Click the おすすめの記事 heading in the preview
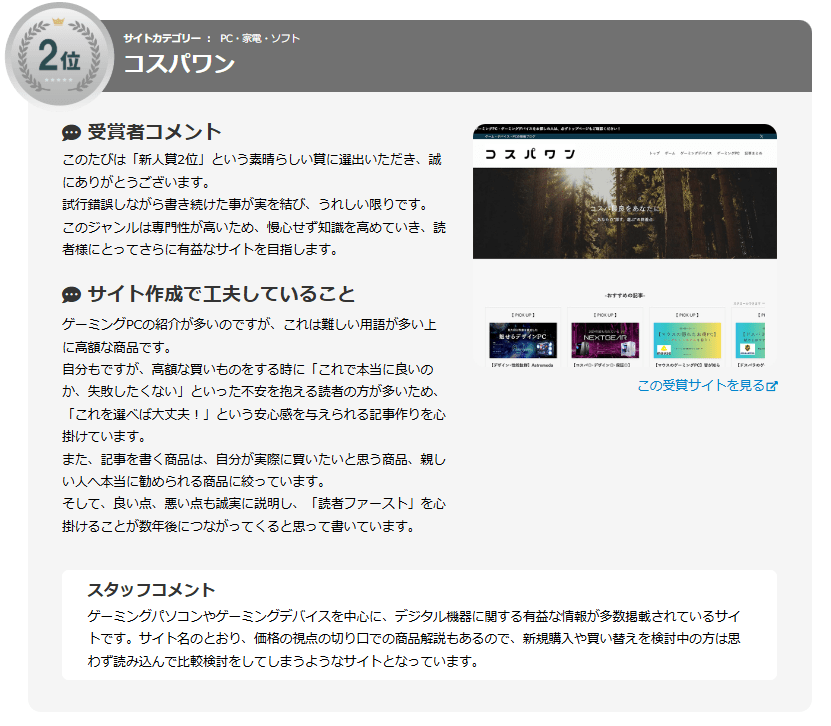Image resolution: width=831 pixels, height=726 pixels. coord(624,295)
